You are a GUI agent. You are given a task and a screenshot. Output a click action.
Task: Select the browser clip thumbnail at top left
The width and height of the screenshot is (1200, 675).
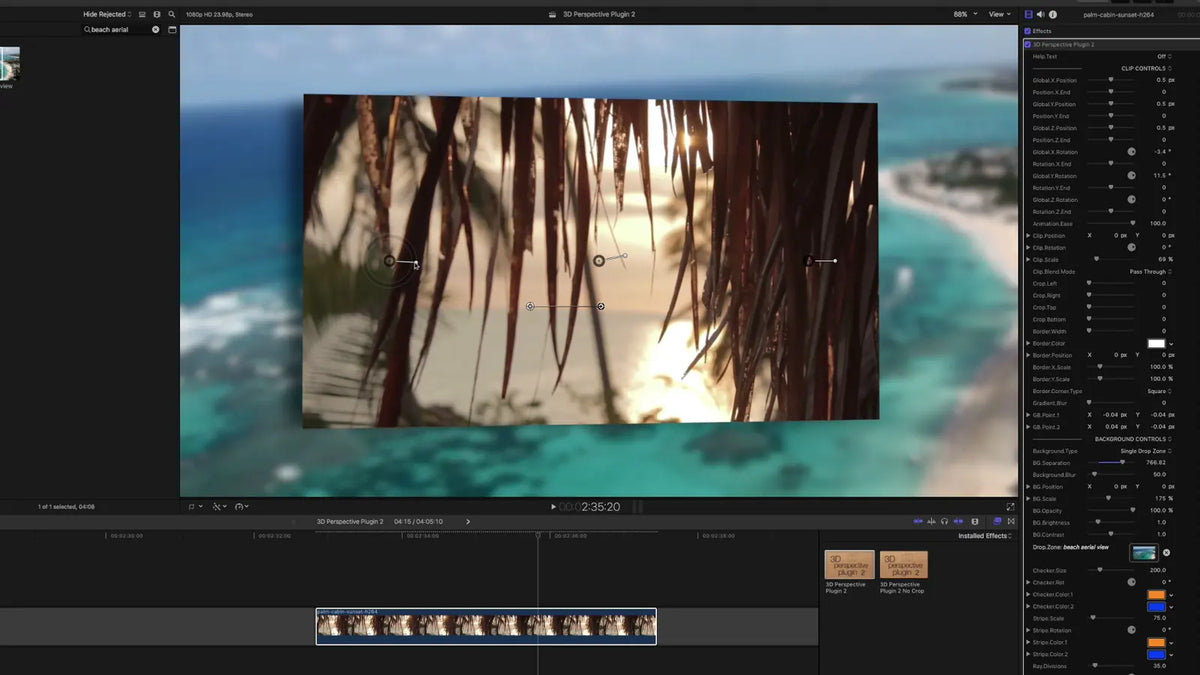pos(9,65)
